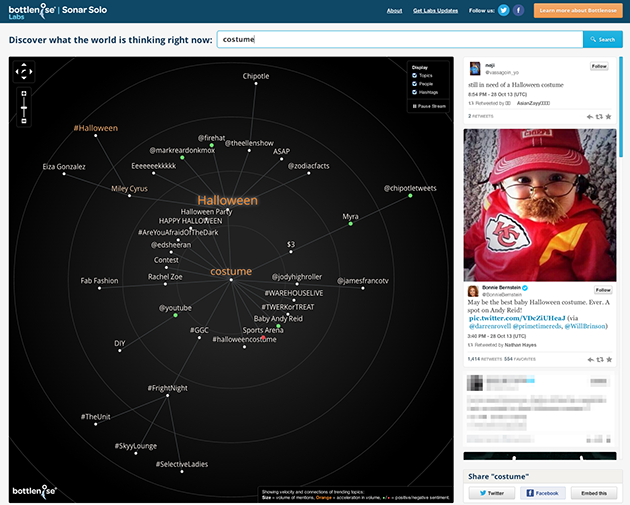Open the @WillBrinson mention link
The image size is (630, 505).
[x=585, y=326]
